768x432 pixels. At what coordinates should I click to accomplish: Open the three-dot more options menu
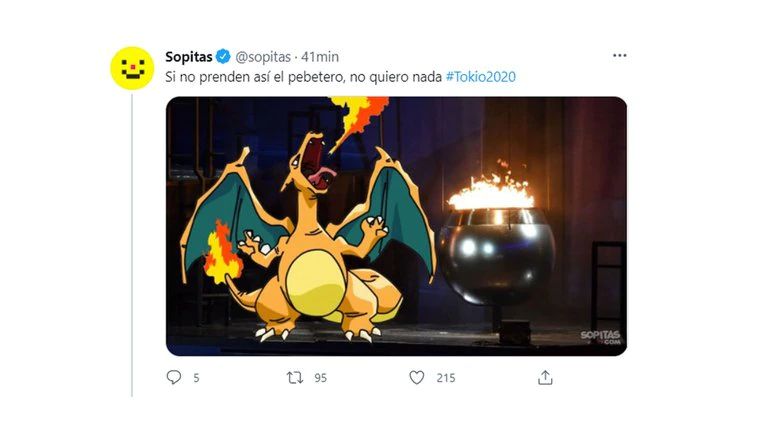click(620, 55)
